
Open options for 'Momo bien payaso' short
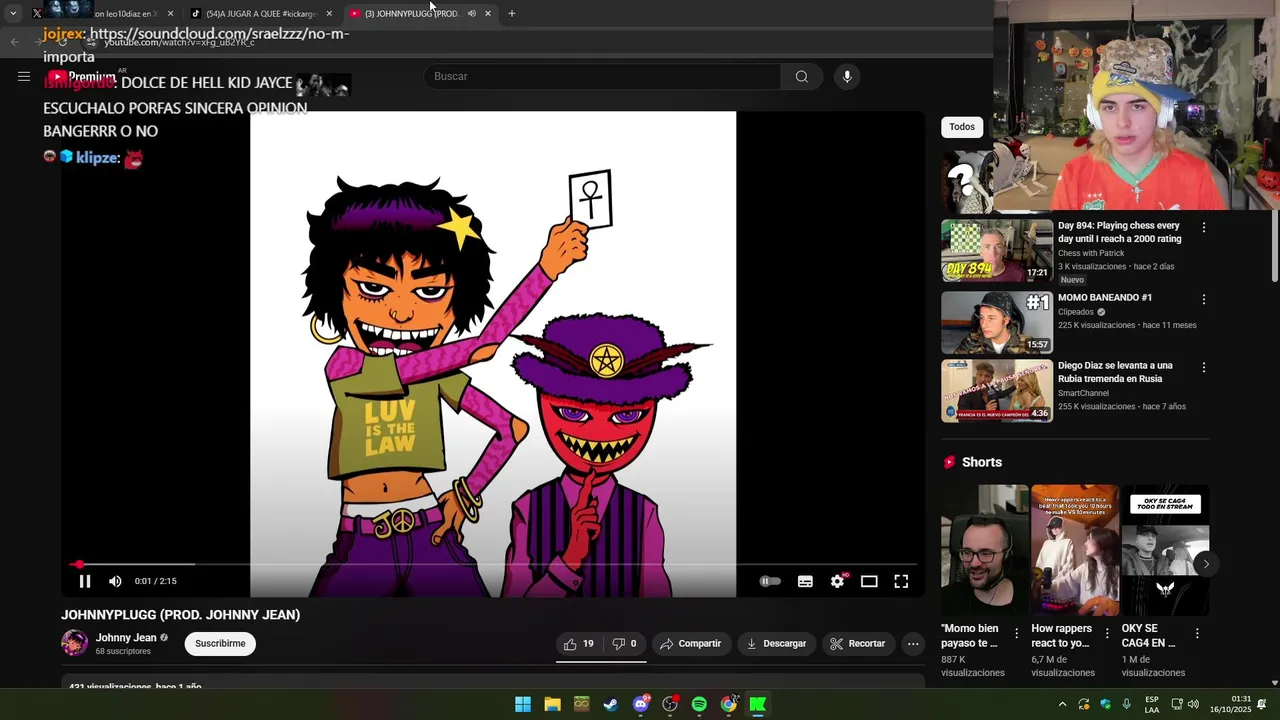(1017, 634)
